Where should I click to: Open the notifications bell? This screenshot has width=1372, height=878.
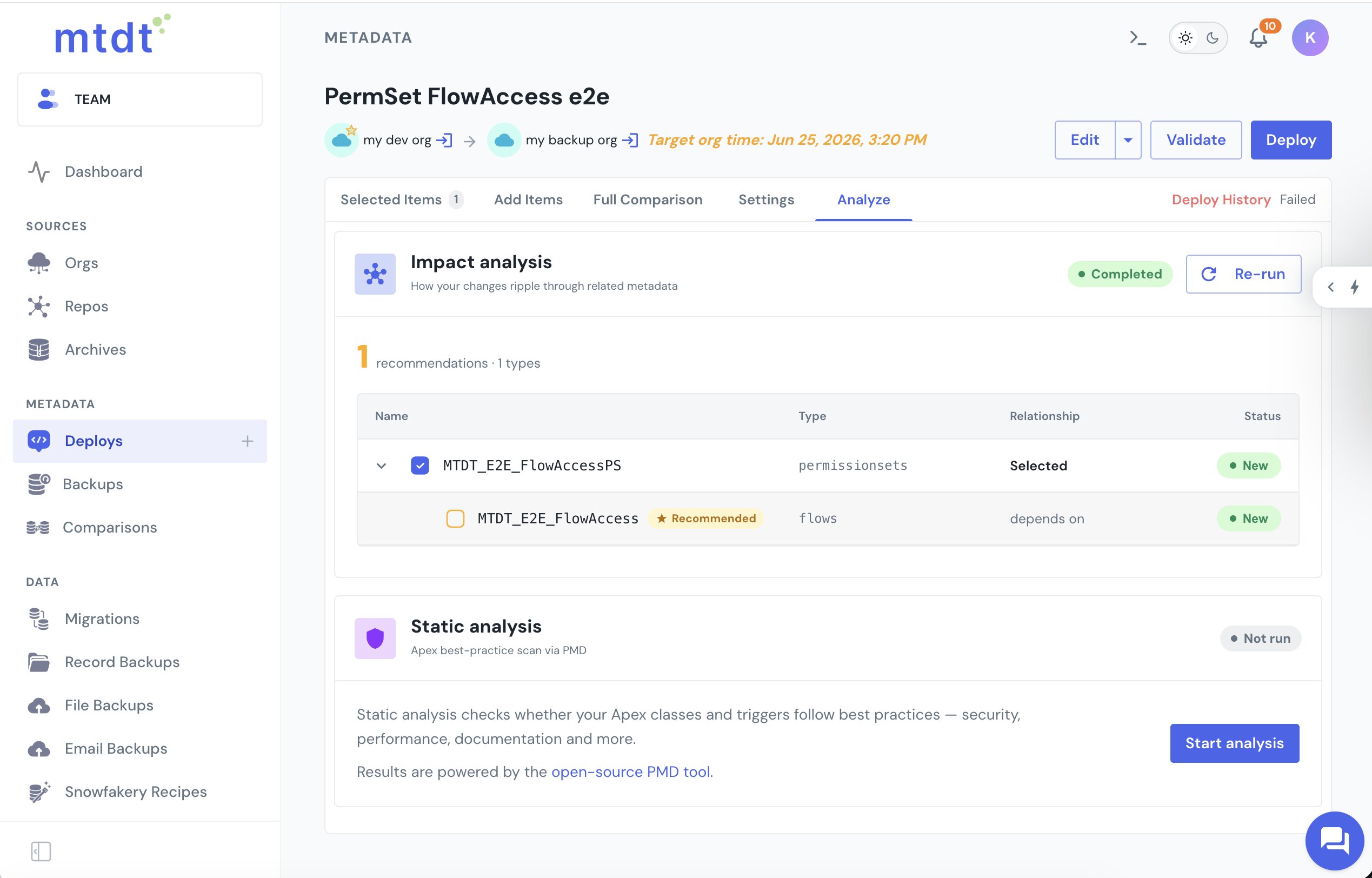(1258, 38)
